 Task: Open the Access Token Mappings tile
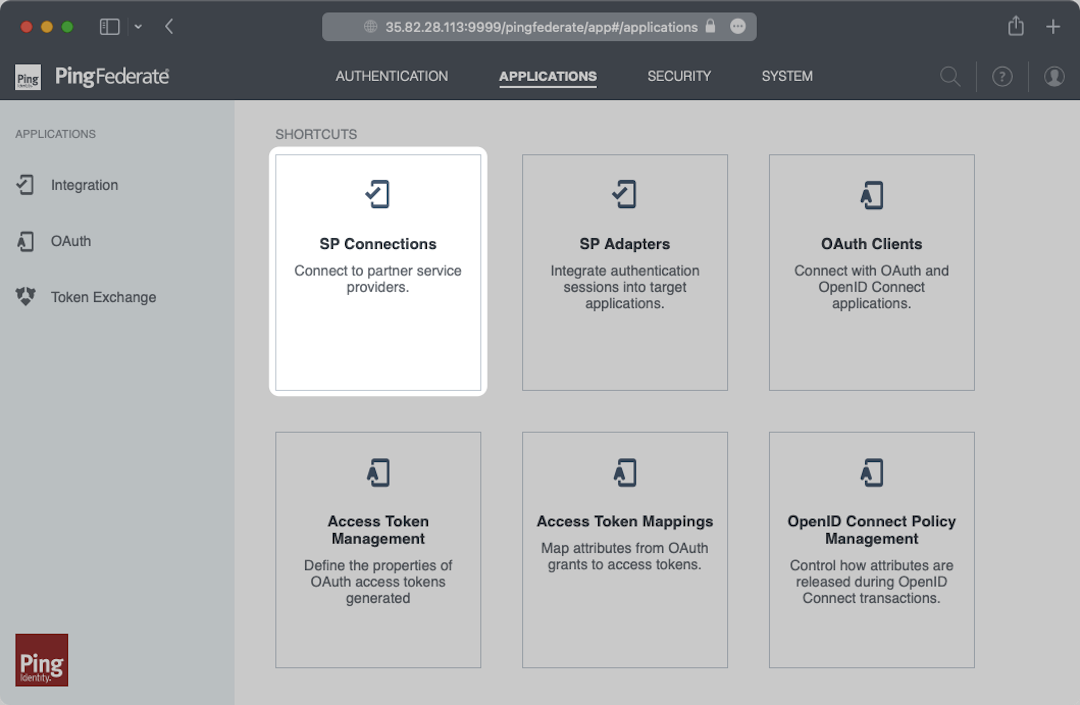[625, 550]
